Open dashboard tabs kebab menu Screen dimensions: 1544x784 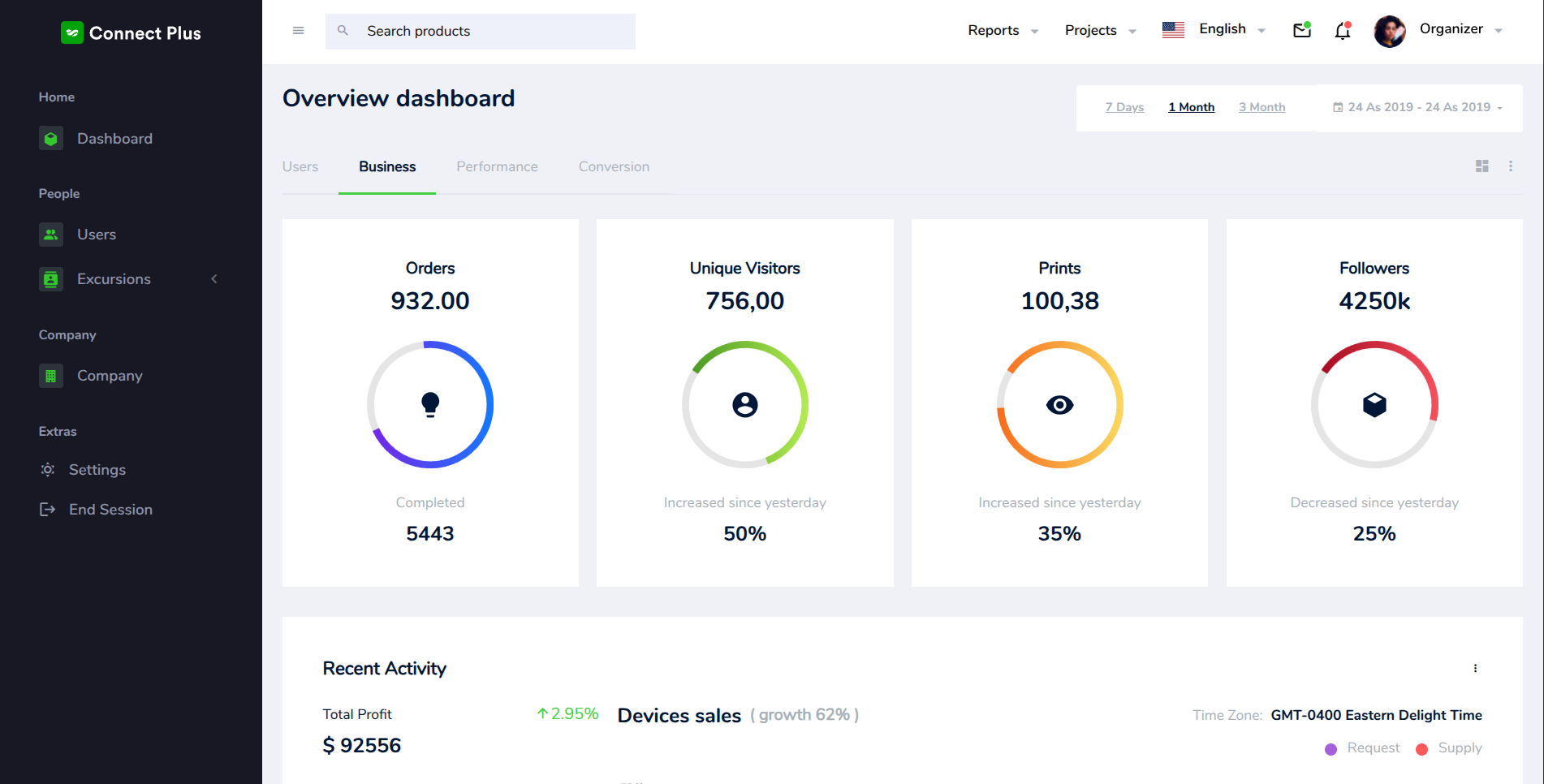(x=1510, y=166)
